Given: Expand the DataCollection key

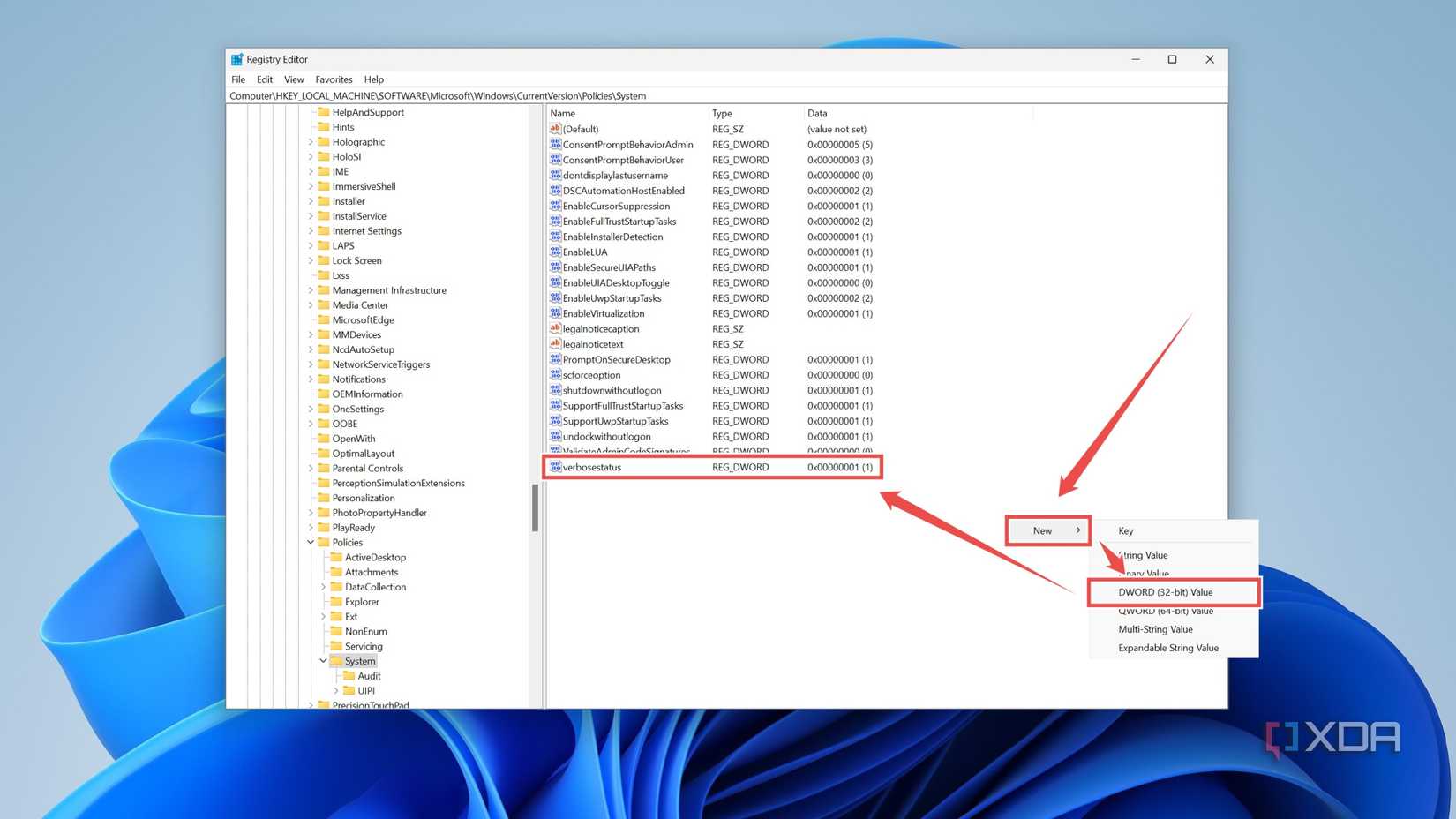Looking at the screenshot, I should [323, 587].
